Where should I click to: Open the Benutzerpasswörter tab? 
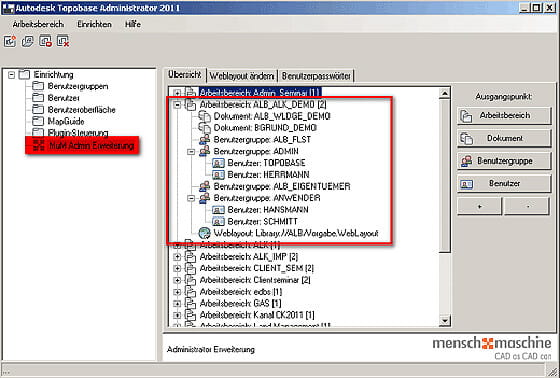tap(316, 76)
